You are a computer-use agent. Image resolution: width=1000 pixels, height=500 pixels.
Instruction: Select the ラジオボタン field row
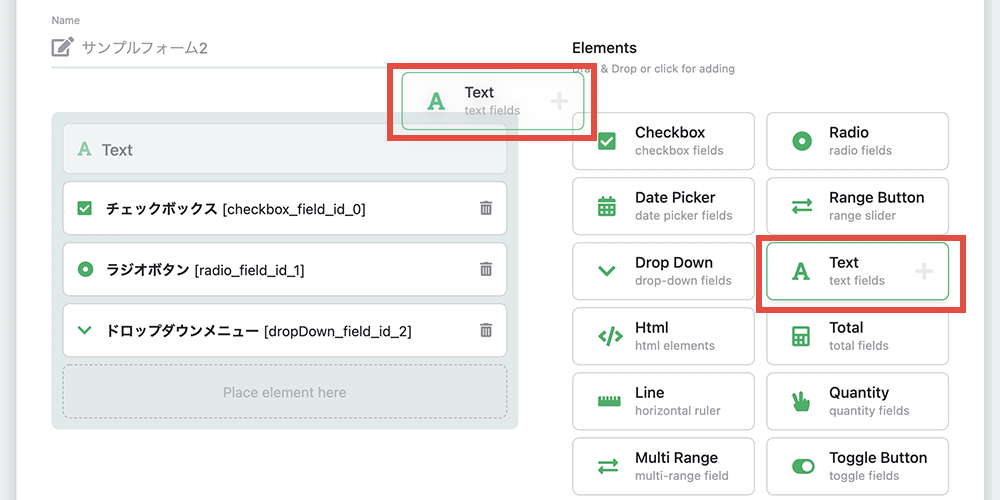(x=284, y=269)
